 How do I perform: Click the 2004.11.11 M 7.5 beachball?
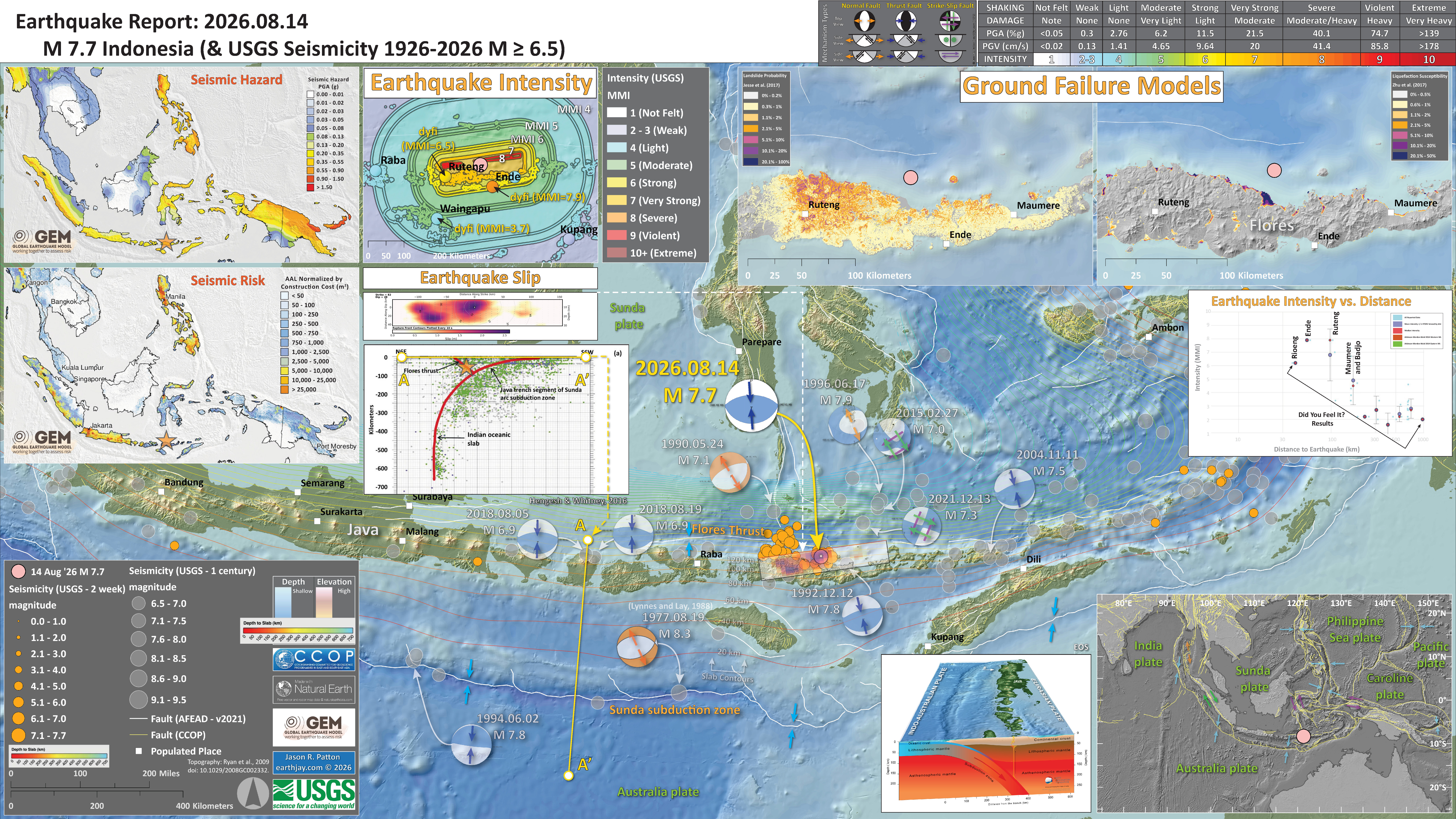tap(1015, 489)
